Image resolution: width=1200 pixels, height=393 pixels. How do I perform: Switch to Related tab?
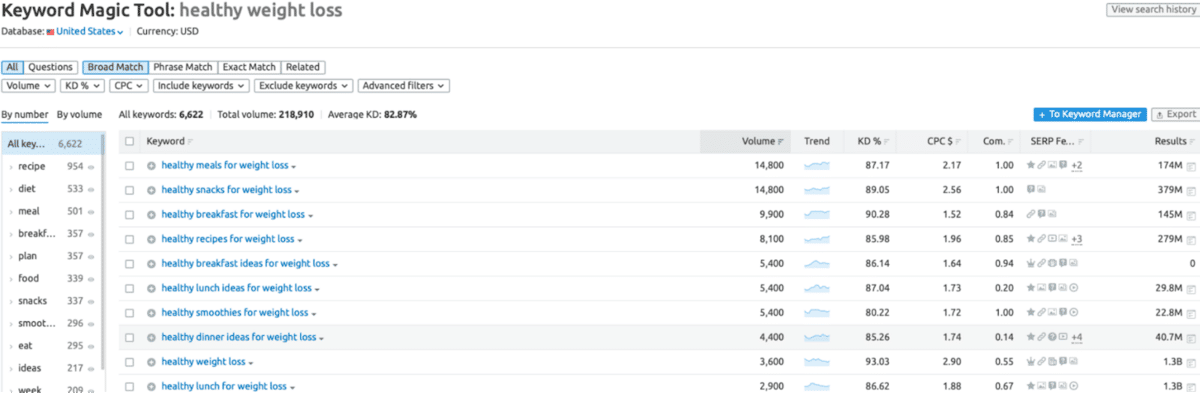point(303,67)
